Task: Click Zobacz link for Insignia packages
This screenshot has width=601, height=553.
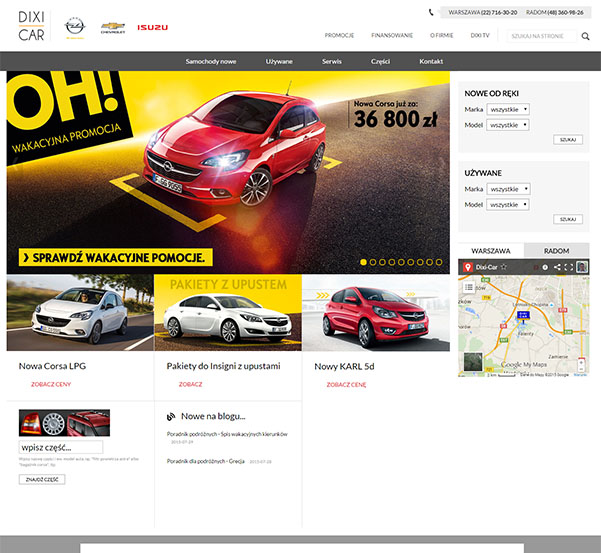Action: 190,384
